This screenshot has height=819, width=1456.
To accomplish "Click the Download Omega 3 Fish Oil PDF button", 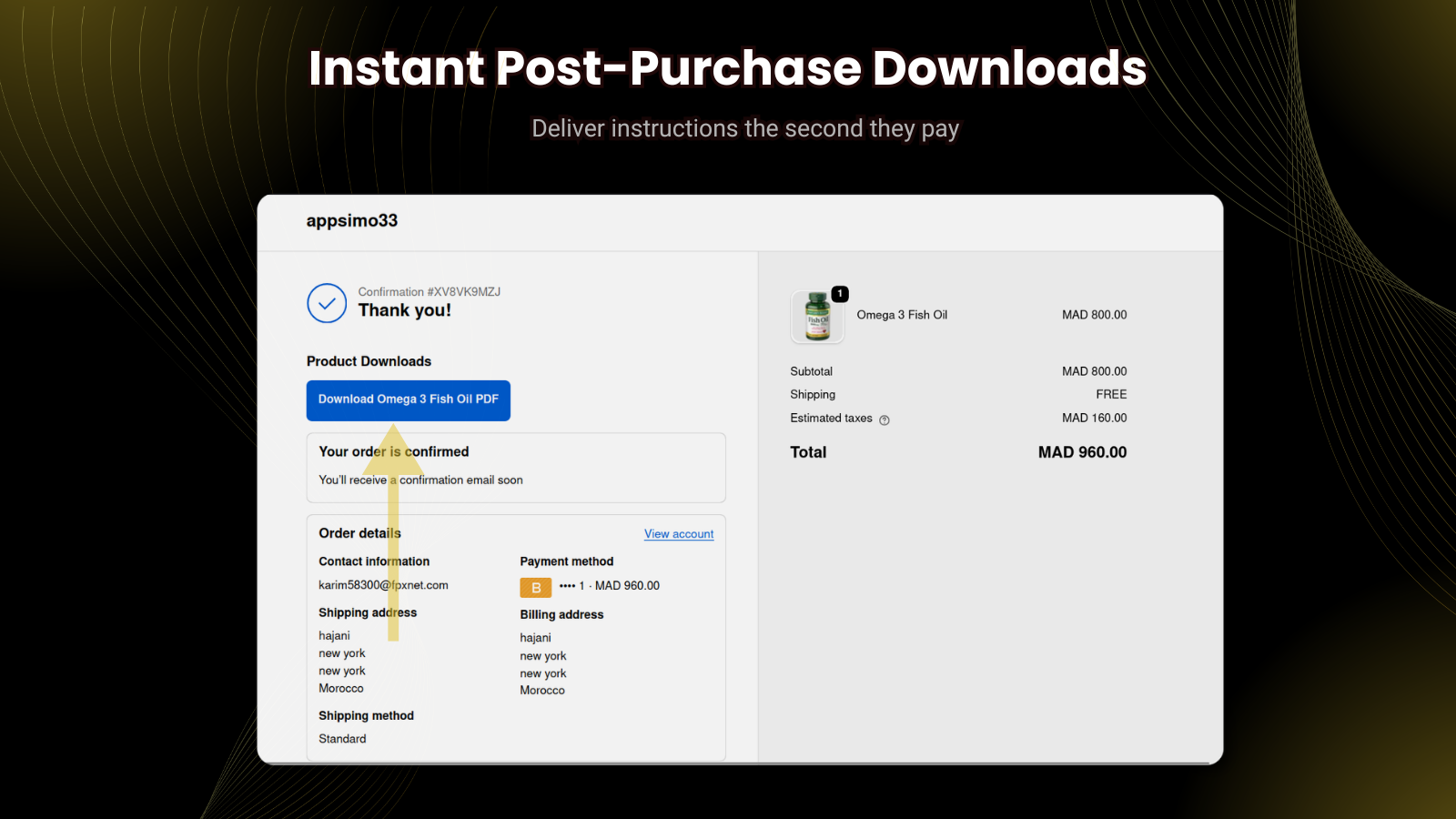I will click(408, 400).
